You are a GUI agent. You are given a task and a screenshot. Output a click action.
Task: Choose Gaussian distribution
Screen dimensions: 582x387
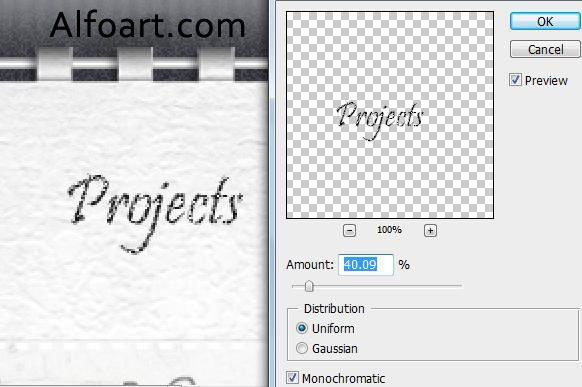point(302,348)
